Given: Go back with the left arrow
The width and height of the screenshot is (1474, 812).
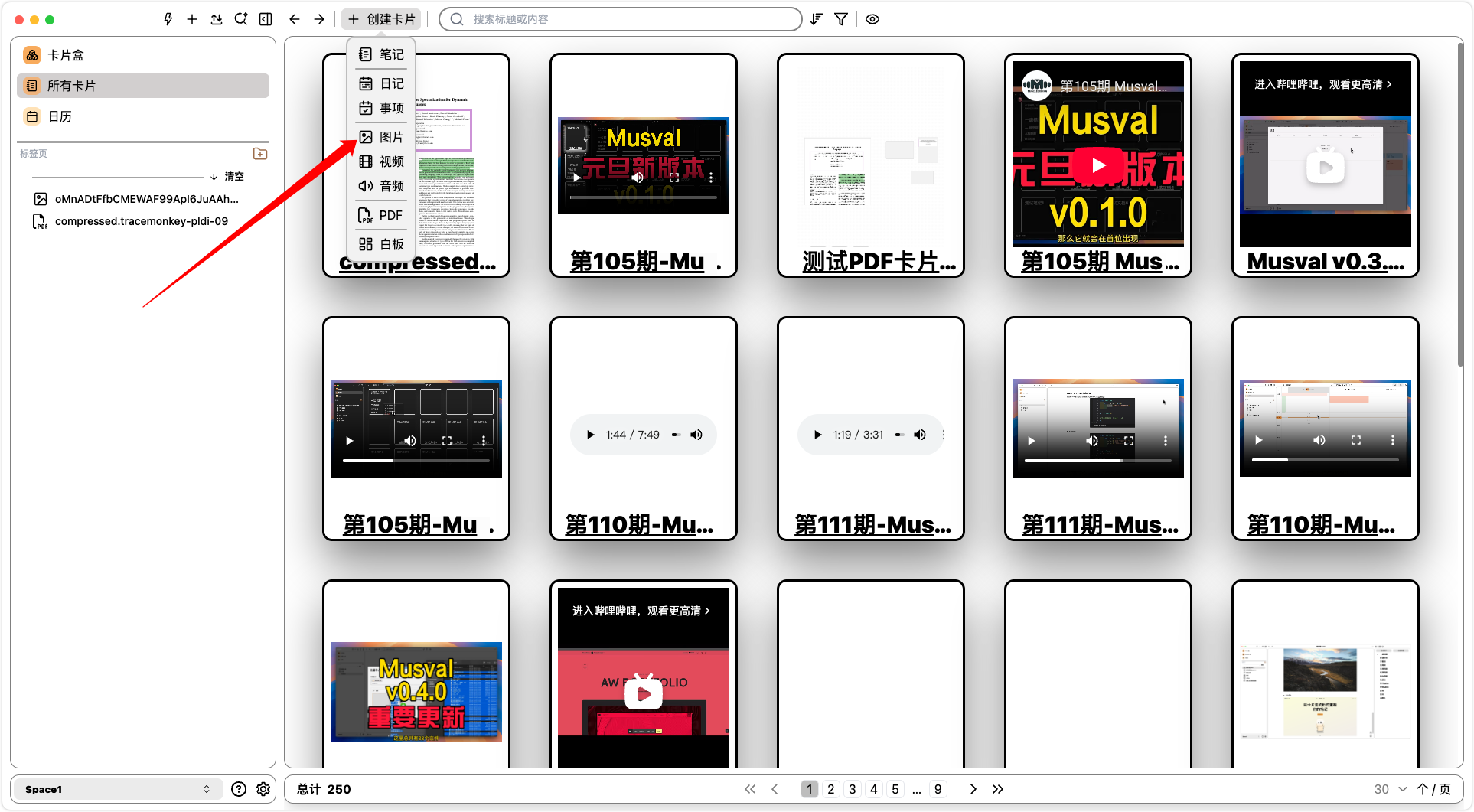Looking at the screenshot, I should (x=295, y=19).
